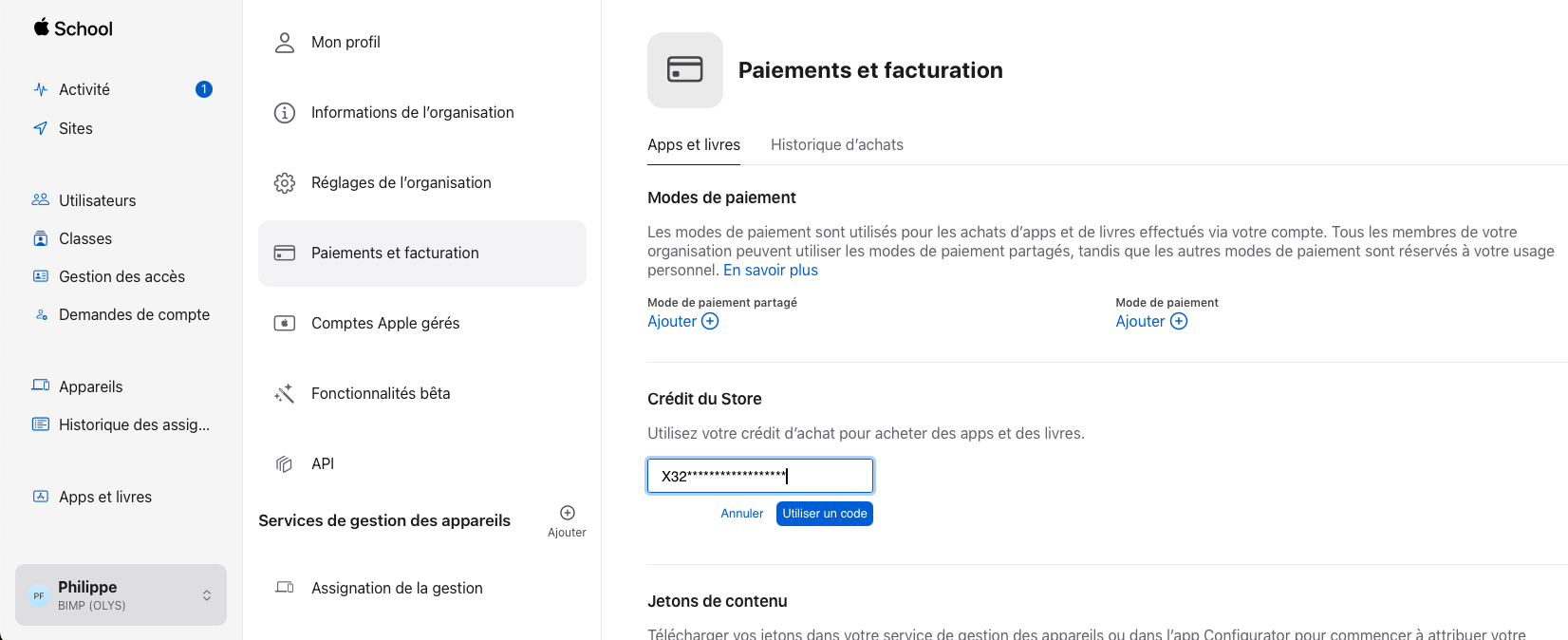Open the Activité pulse icon item
Screen dimensions: 1568x640
click(x=41, y=89)
